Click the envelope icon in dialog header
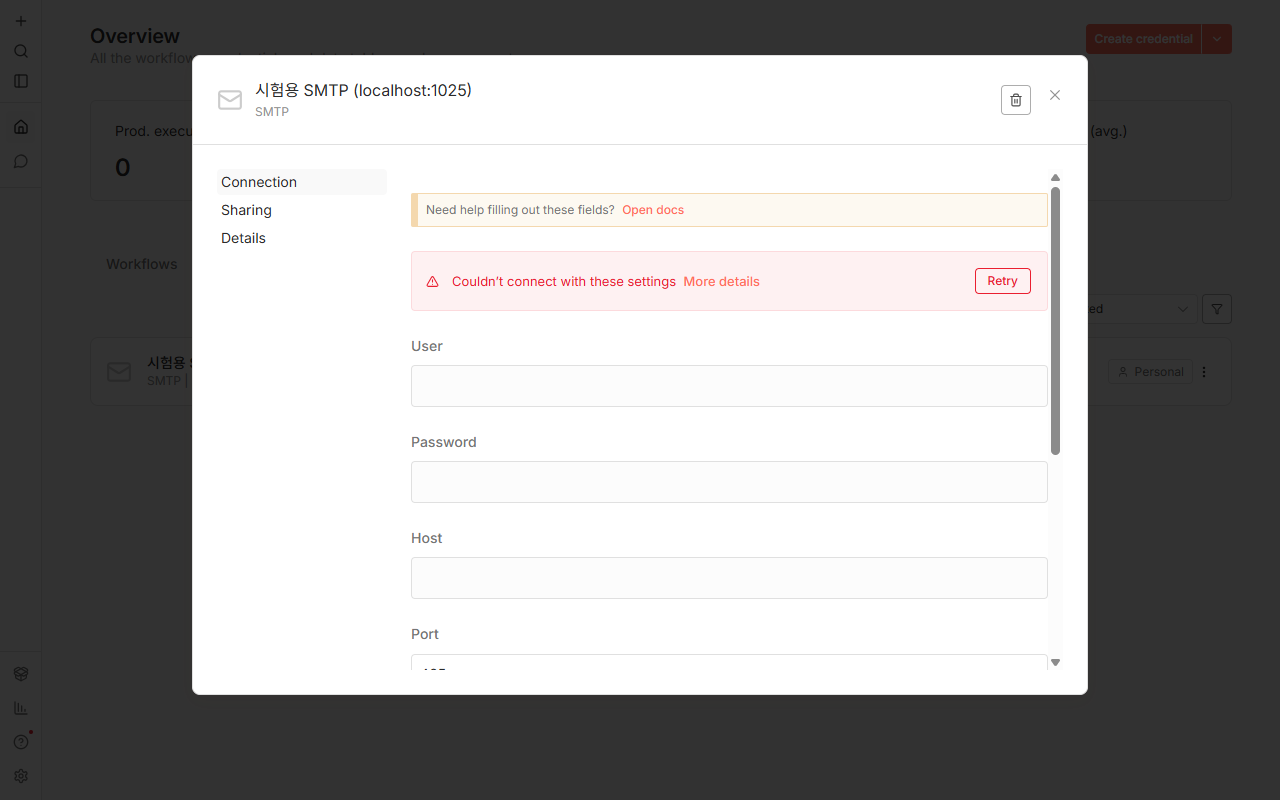Screen dimensions: 1280x800 (230, 100)
